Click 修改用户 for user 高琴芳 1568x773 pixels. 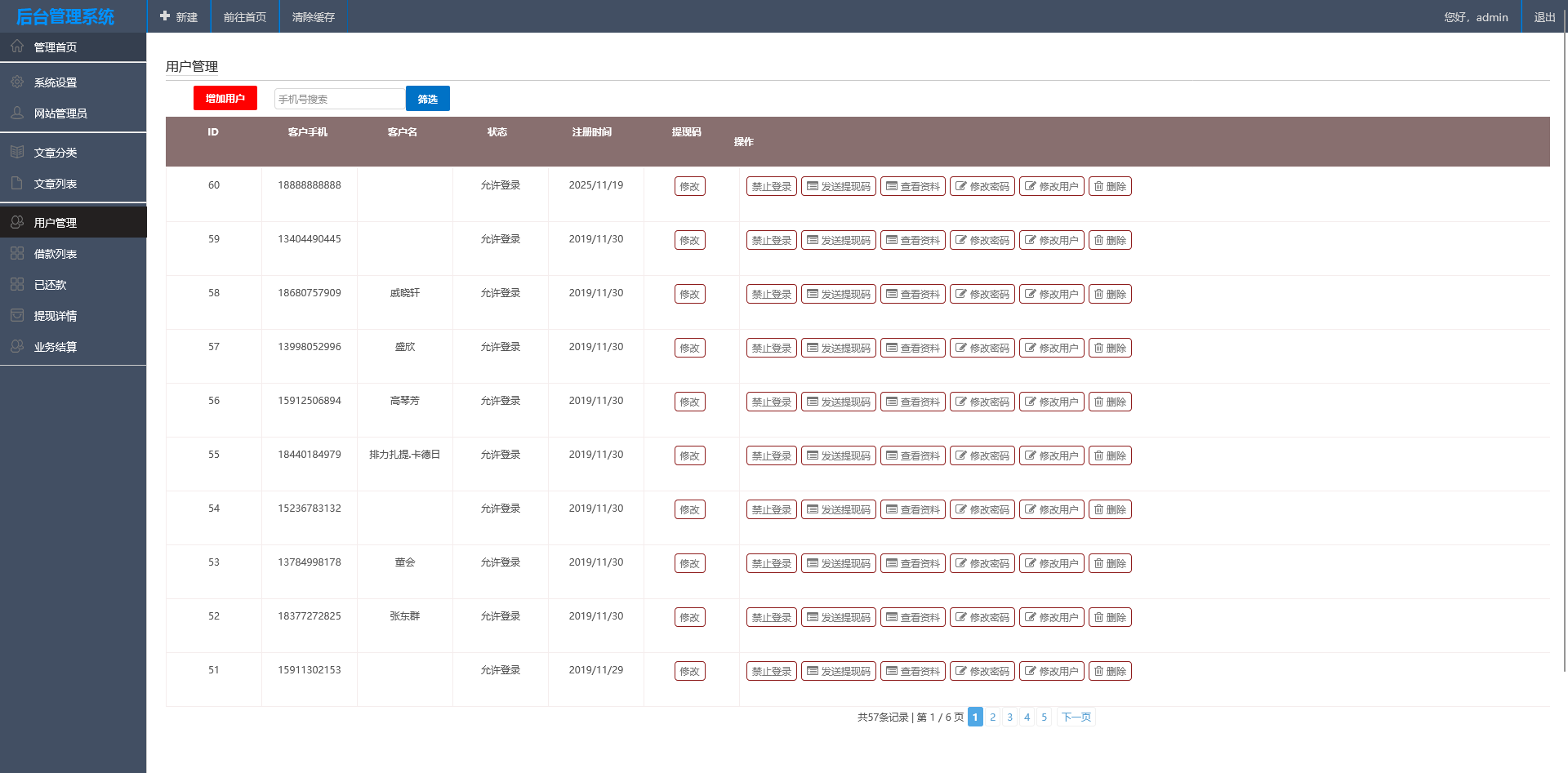coord(1052,402)
